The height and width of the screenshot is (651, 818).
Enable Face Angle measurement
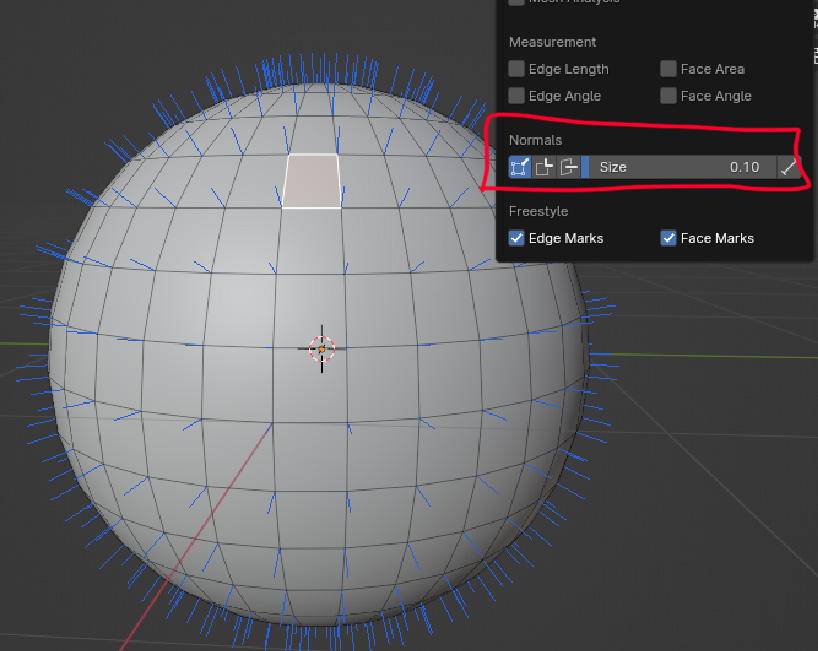tap(668, 95)
